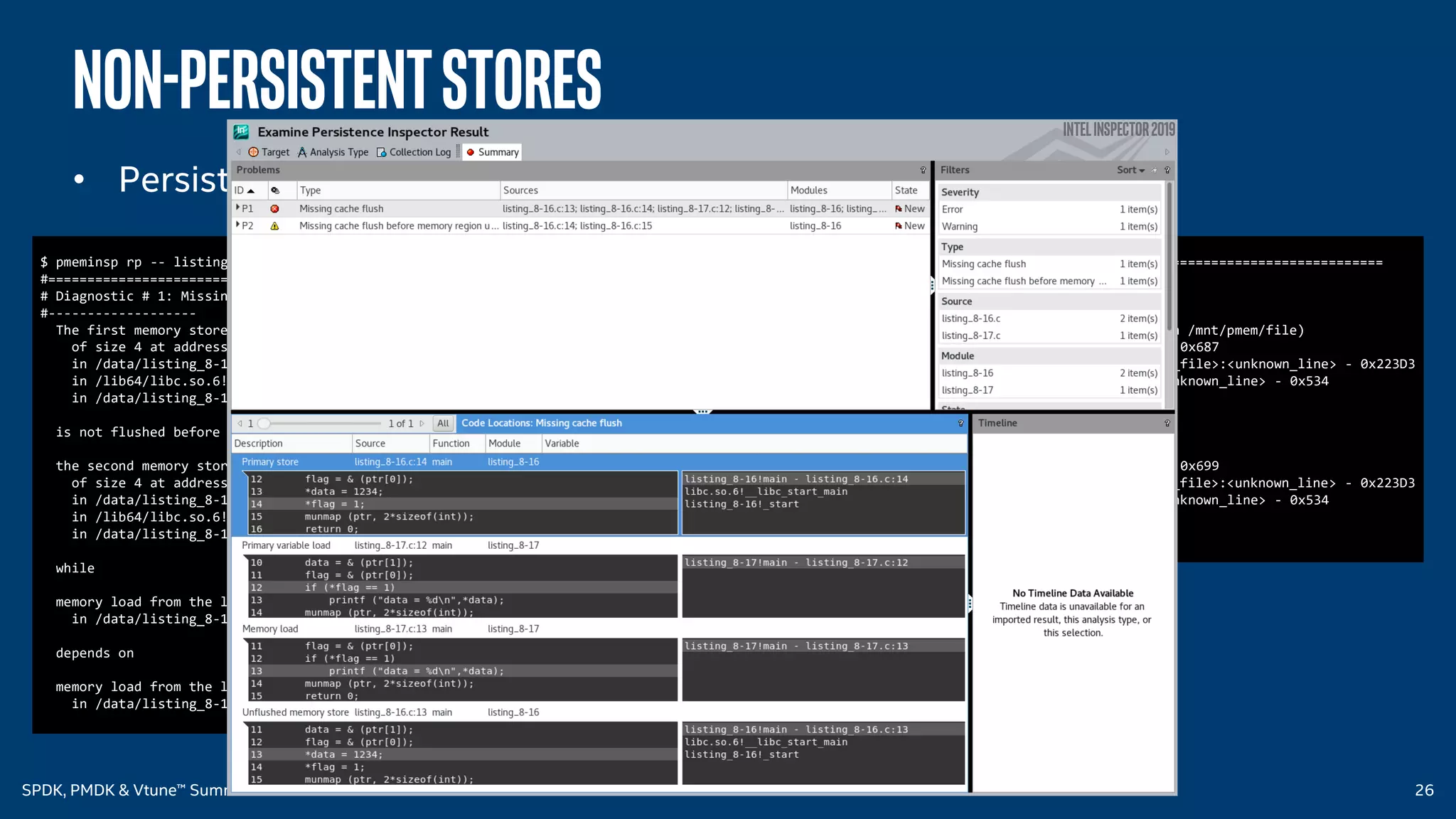
Task: Select the P1 Missing cache flush problem row
Action: (581, 209)
